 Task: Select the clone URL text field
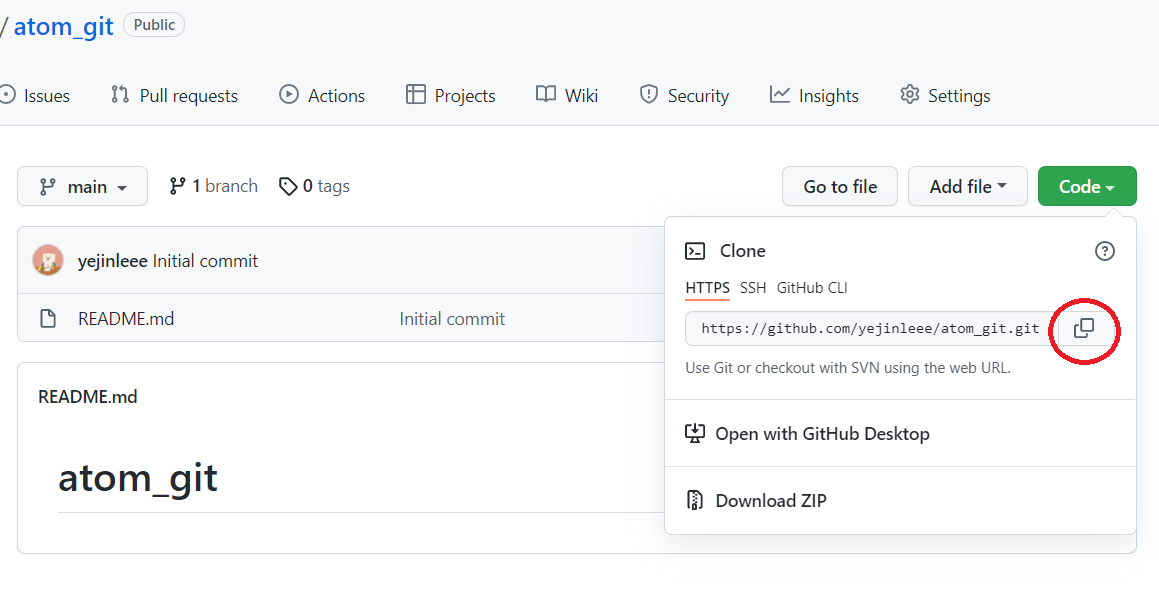pos(871,328)
